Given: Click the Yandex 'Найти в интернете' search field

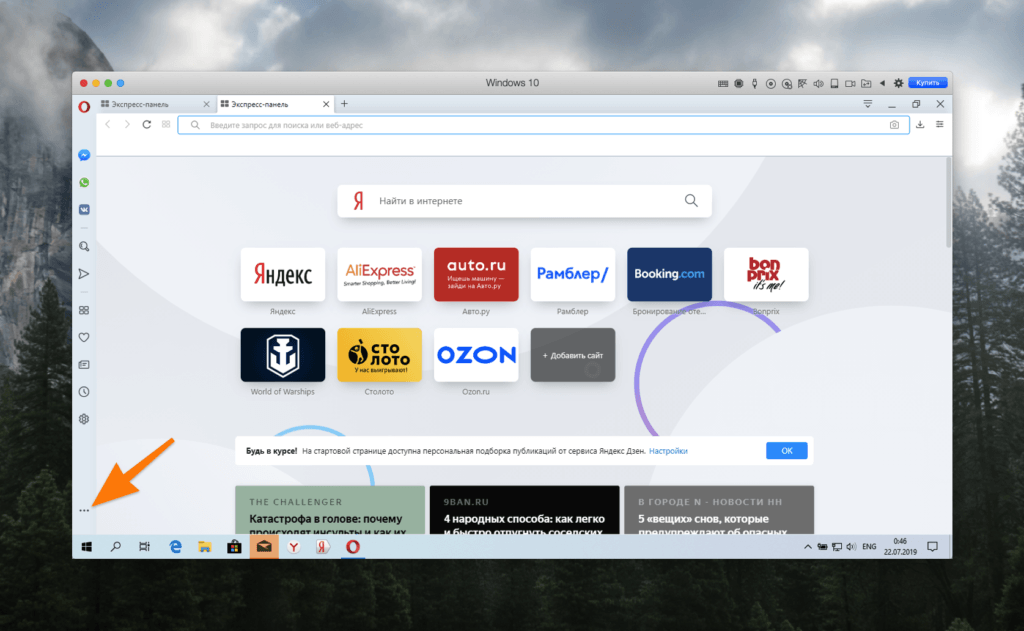Looking at the screenshot, I should click(525, 201).
